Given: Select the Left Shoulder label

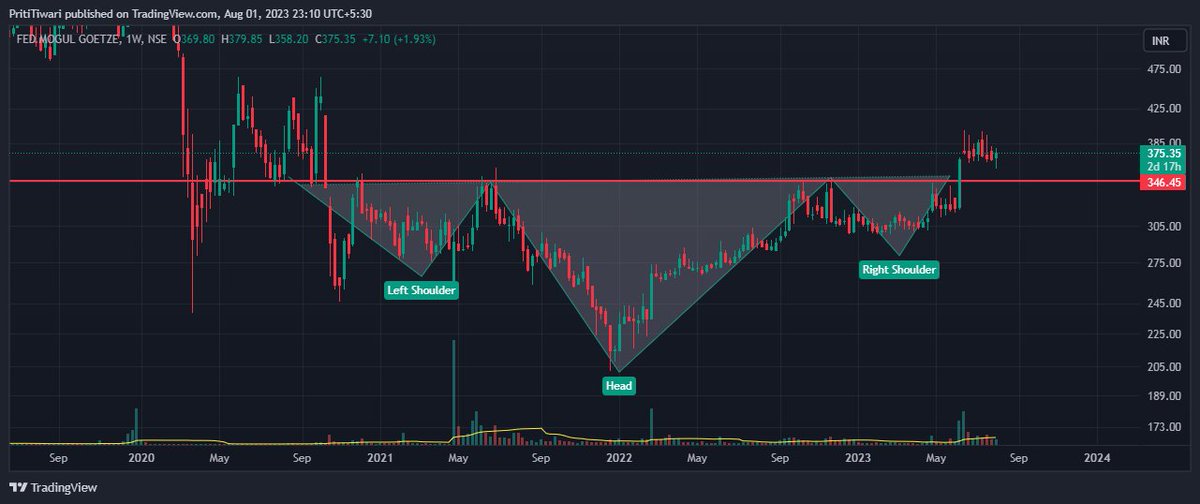Looking at the screenshot, I should [421, 290].
